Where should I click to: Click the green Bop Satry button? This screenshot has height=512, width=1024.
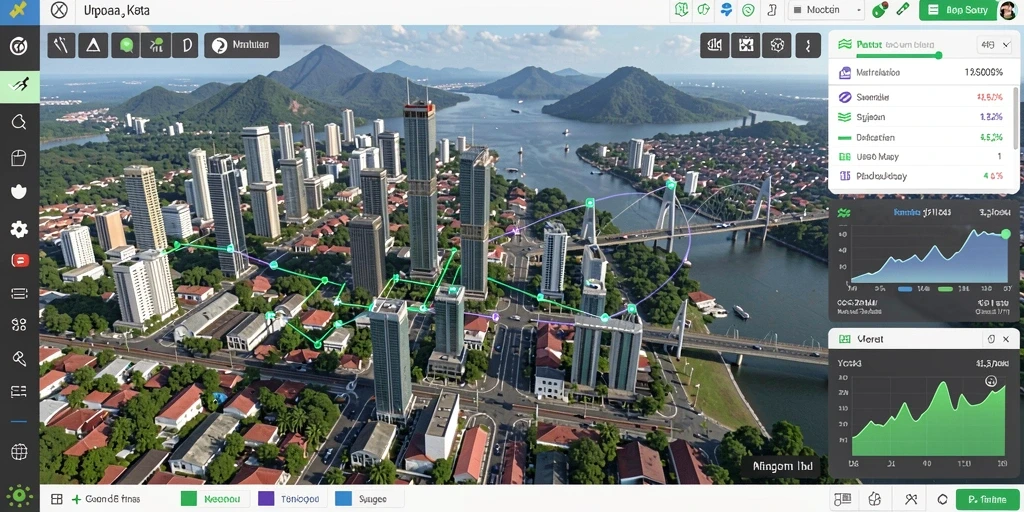959,10
